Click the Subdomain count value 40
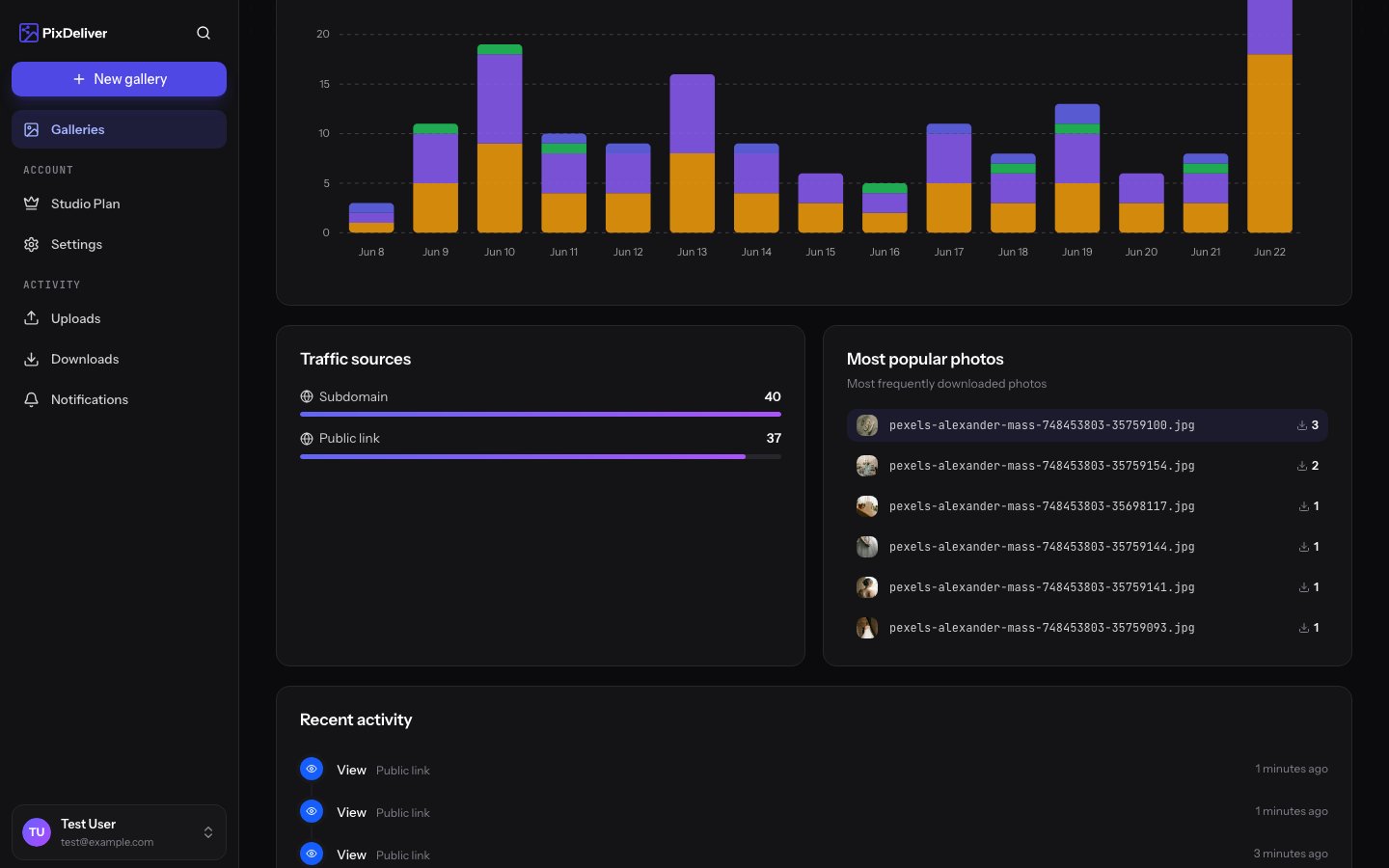Image resolution: width=1389 pixels, height=868 pixels. pos(773,396)
